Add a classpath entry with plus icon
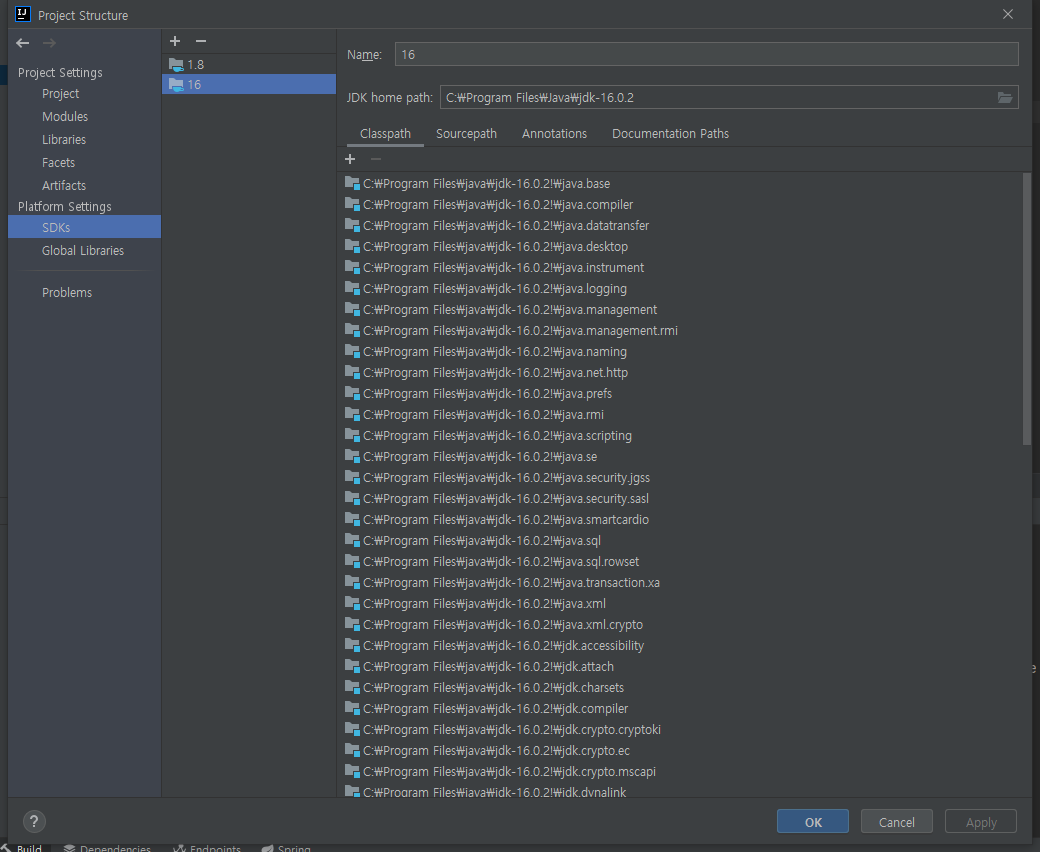Screen dimensions: 1040x852 [x=350, y=159]
